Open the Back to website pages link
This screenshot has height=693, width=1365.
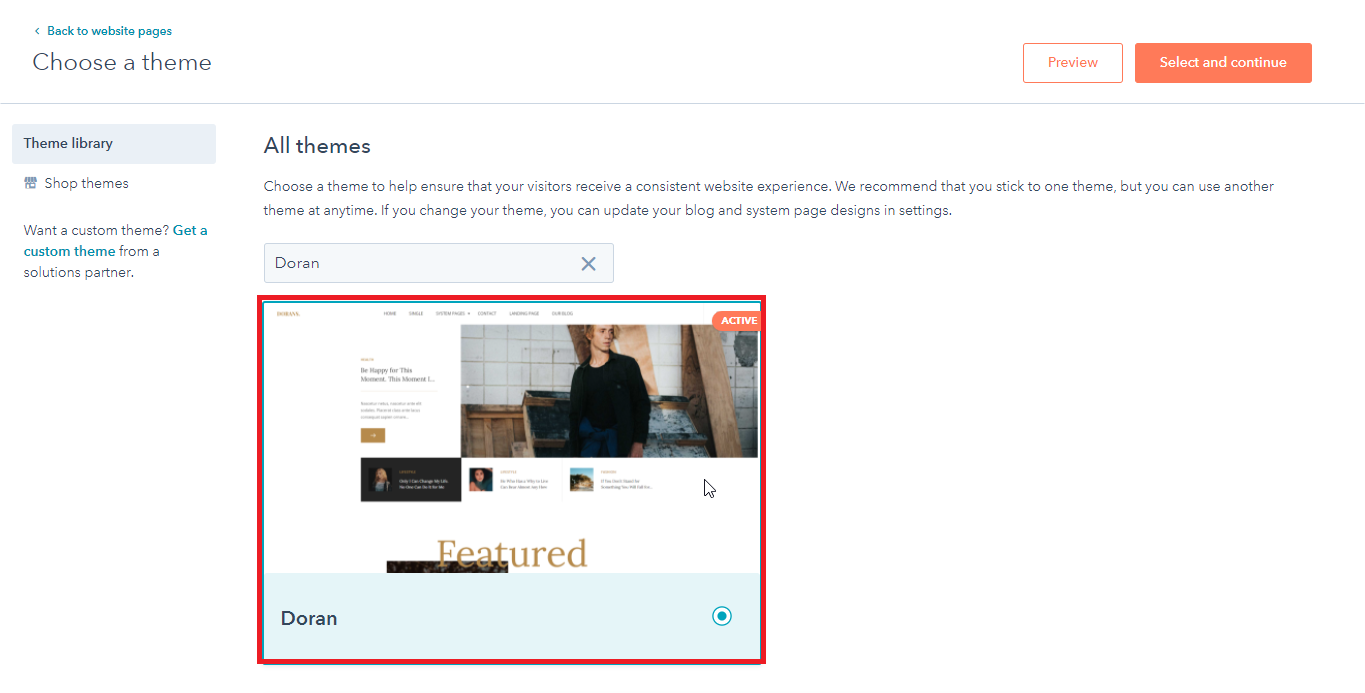109,31
